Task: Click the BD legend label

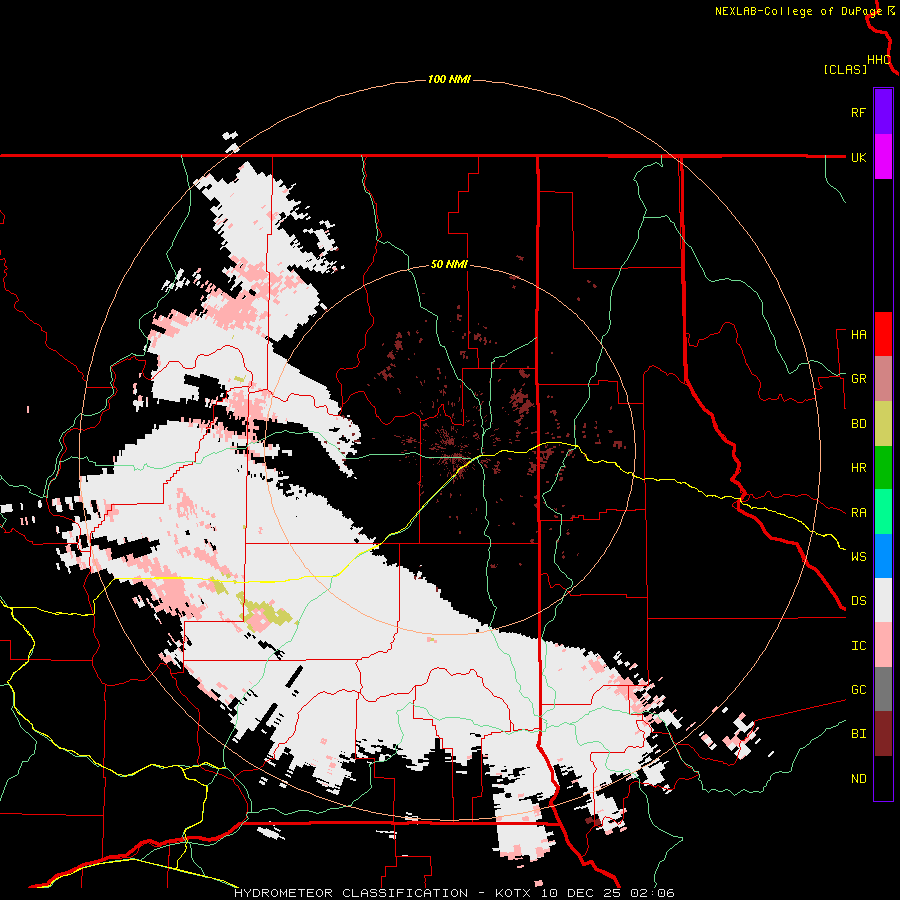Action: click(x=858, y=424)
